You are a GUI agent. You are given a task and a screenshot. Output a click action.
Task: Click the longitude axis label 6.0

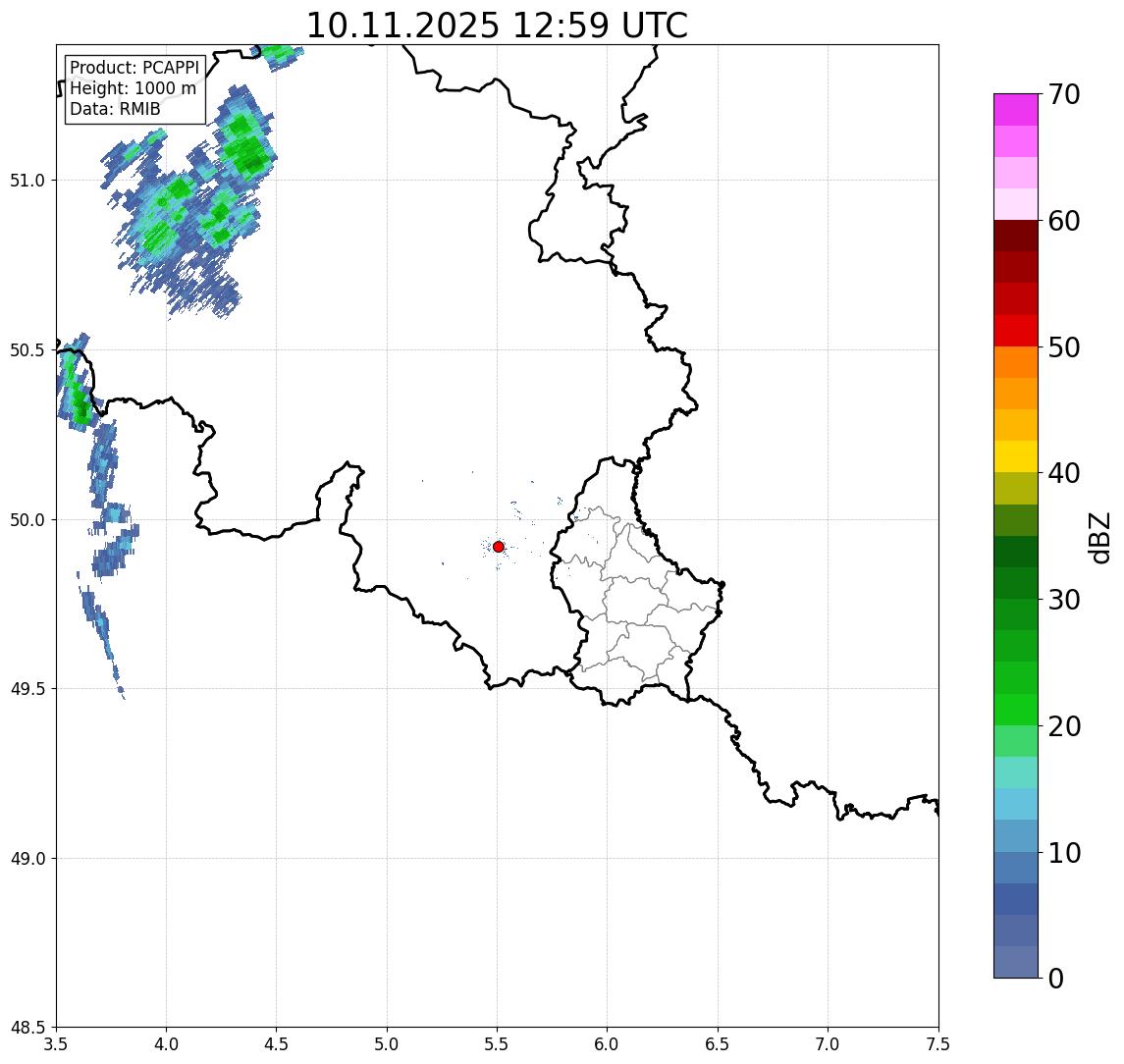(608, 1044)
